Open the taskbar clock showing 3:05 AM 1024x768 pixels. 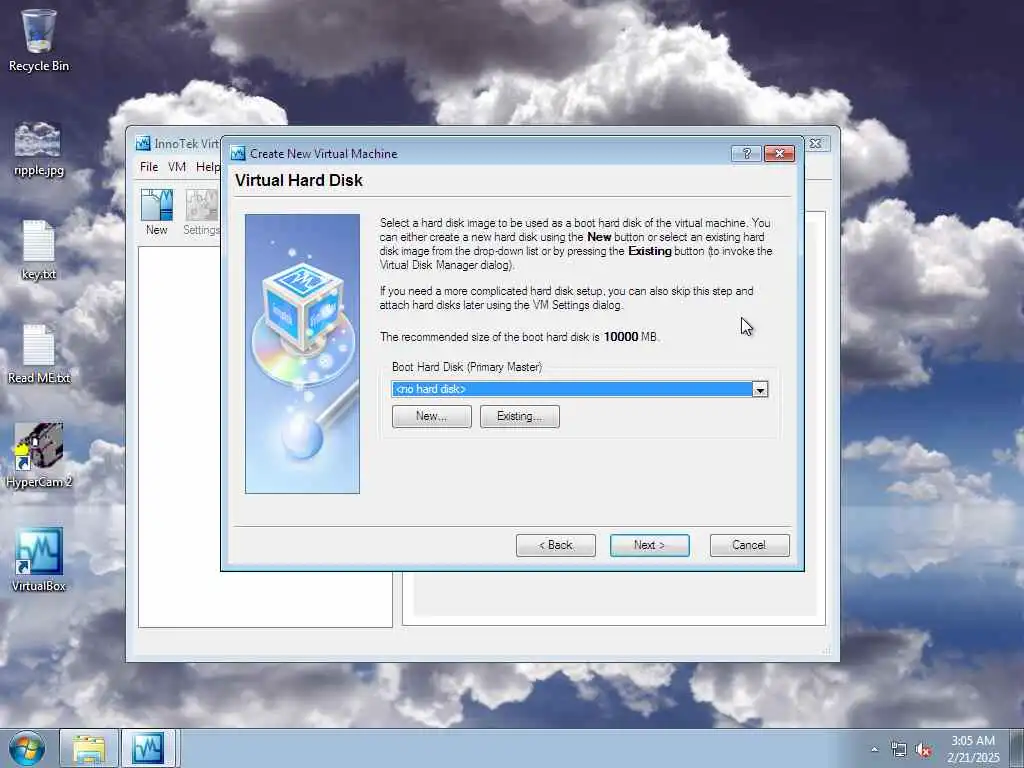[973, 749]
